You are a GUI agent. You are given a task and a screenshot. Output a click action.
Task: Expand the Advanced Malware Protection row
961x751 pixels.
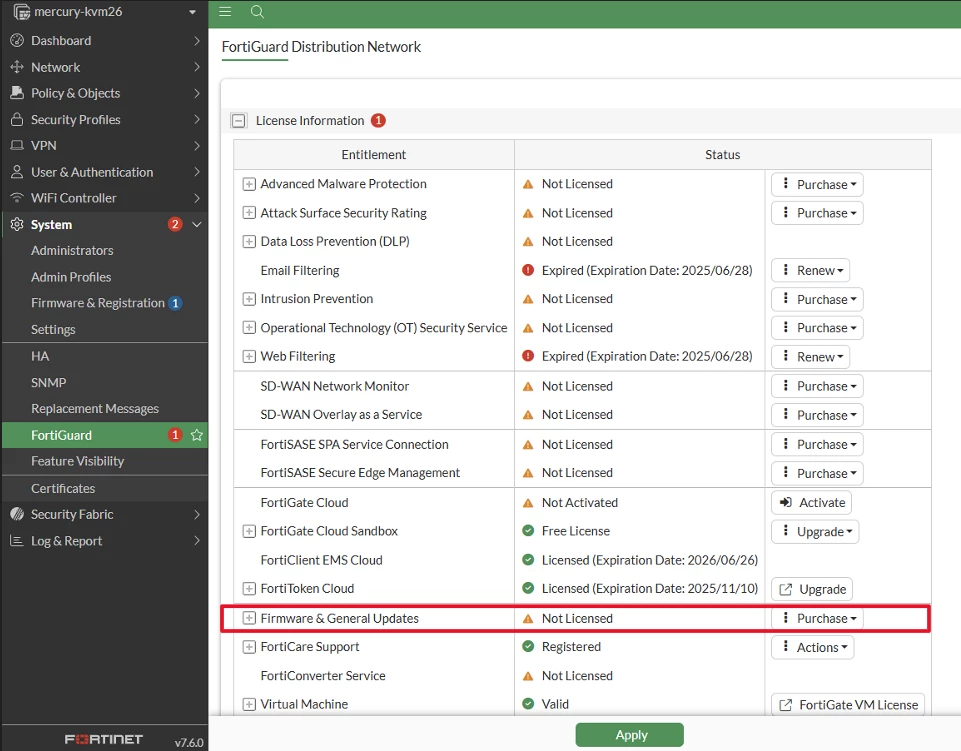249,184
